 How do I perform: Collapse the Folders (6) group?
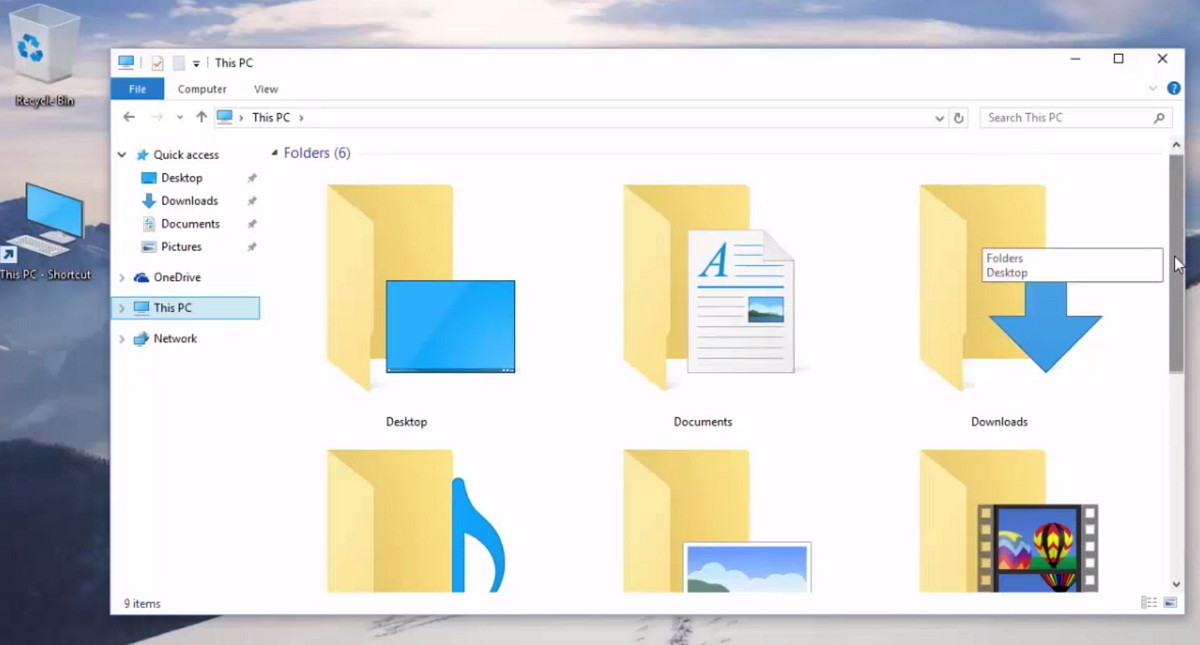(274, 152)
